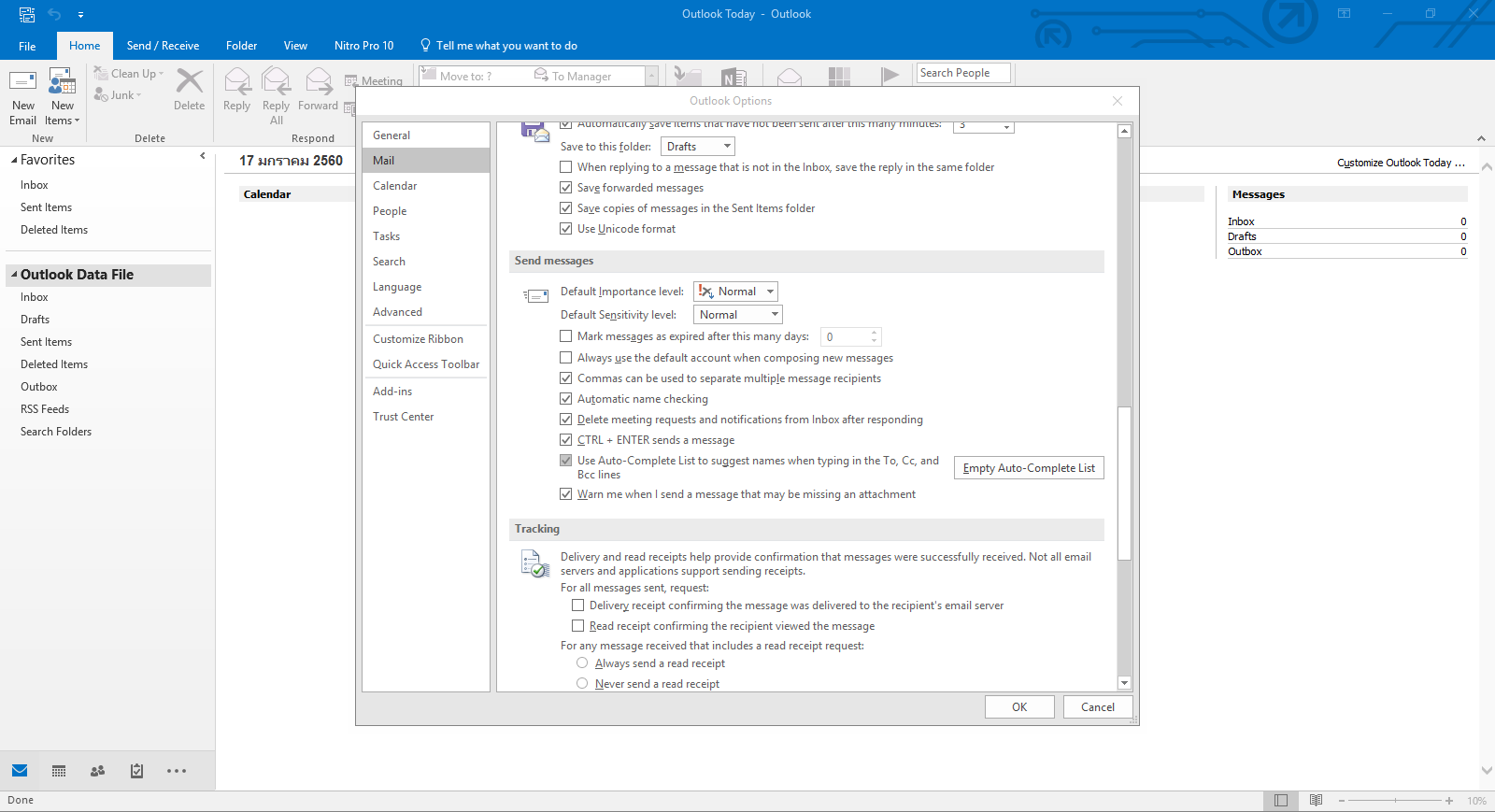Select Always send a read receipt

[x=582, y=663]
